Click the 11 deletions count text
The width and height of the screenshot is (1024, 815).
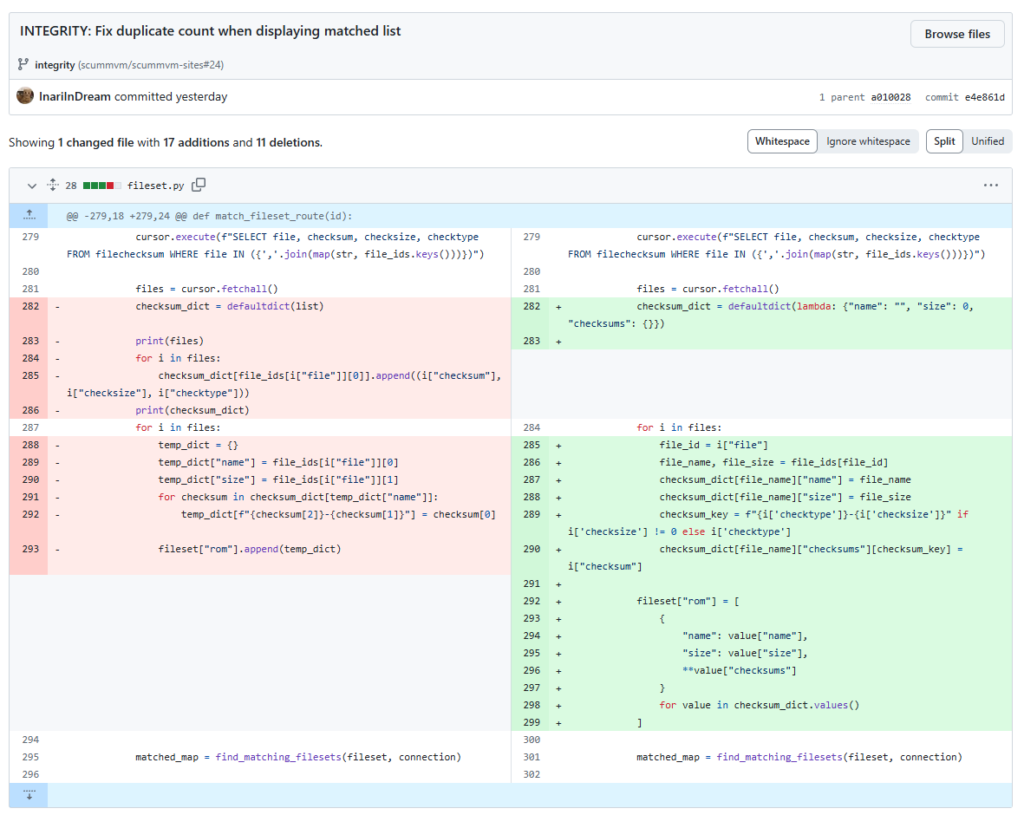tap(289, 142)
